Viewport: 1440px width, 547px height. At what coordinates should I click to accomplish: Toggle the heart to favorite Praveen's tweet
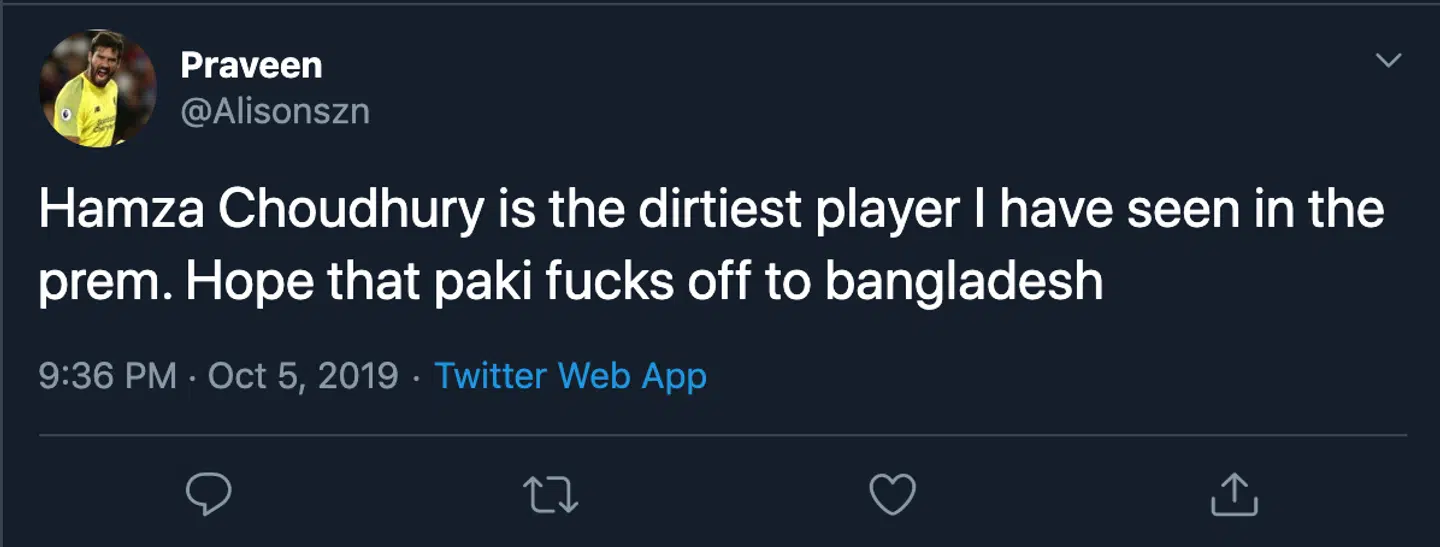point(892,494)
